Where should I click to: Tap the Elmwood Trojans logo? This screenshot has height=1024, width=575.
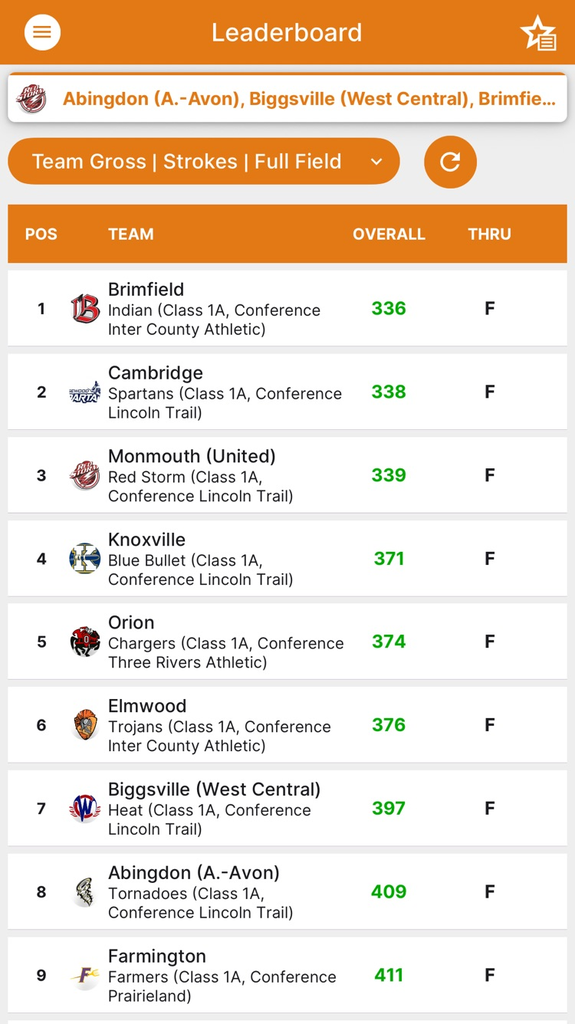(x=85, y=725)
